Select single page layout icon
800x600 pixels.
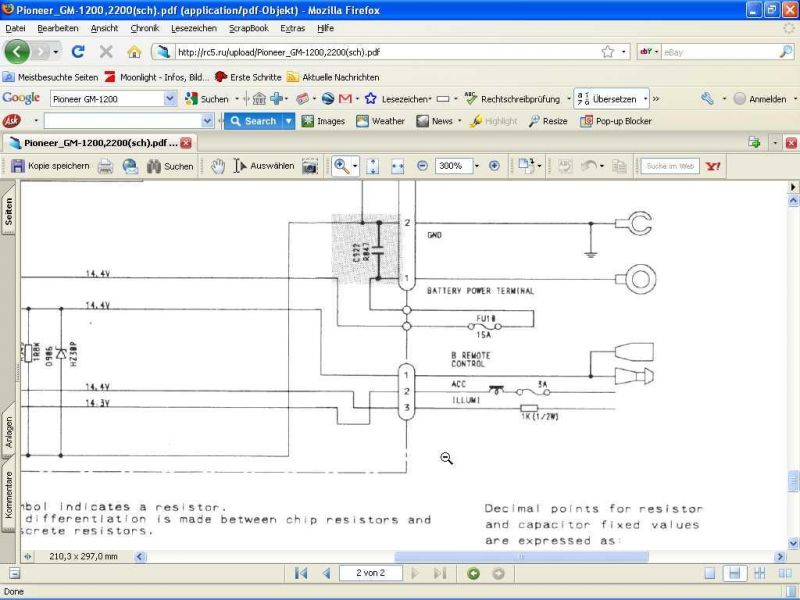click(x=710, y=573)
